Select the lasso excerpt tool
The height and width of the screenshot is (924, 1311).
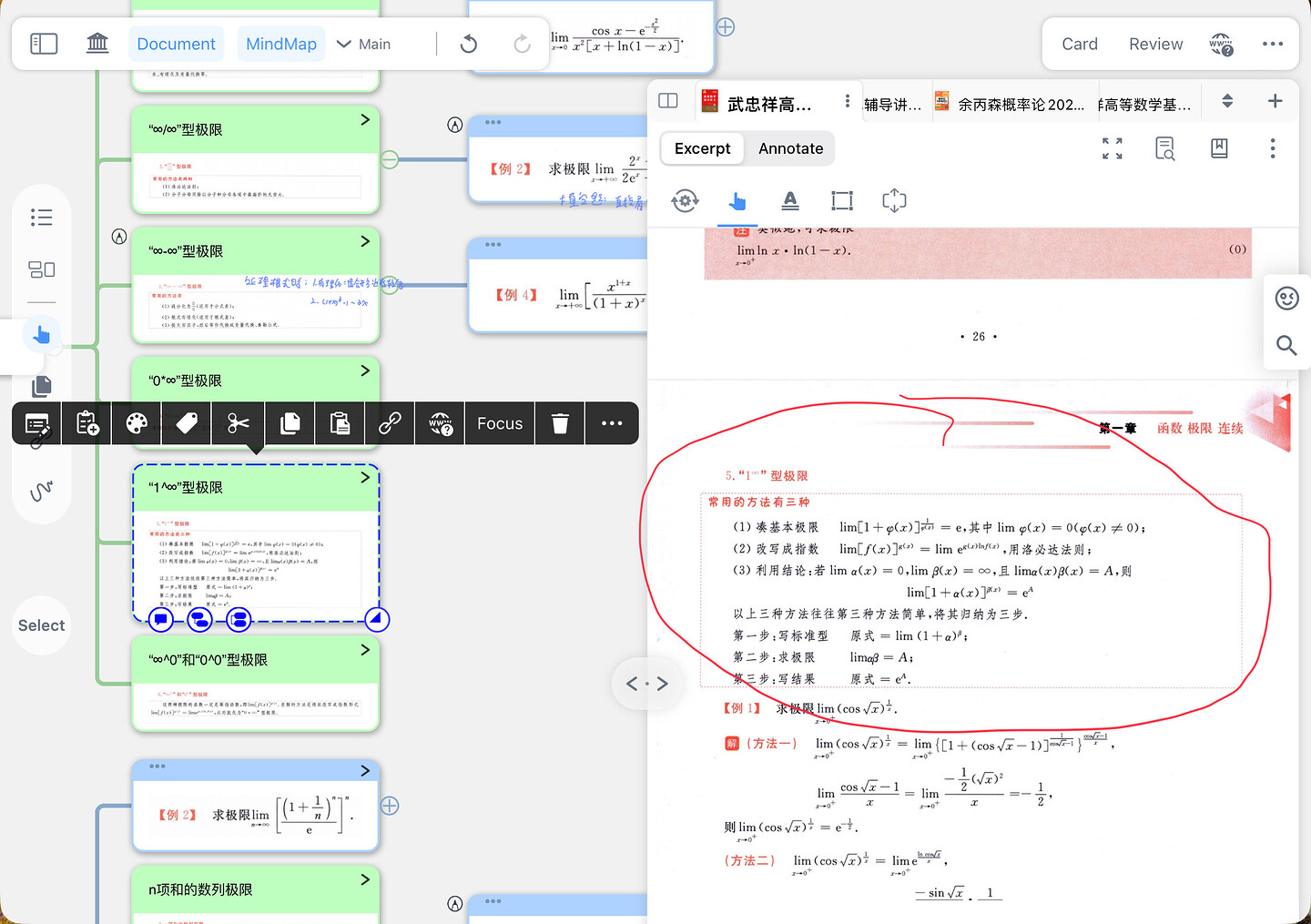pyautogui.click(x=894, y=201)
